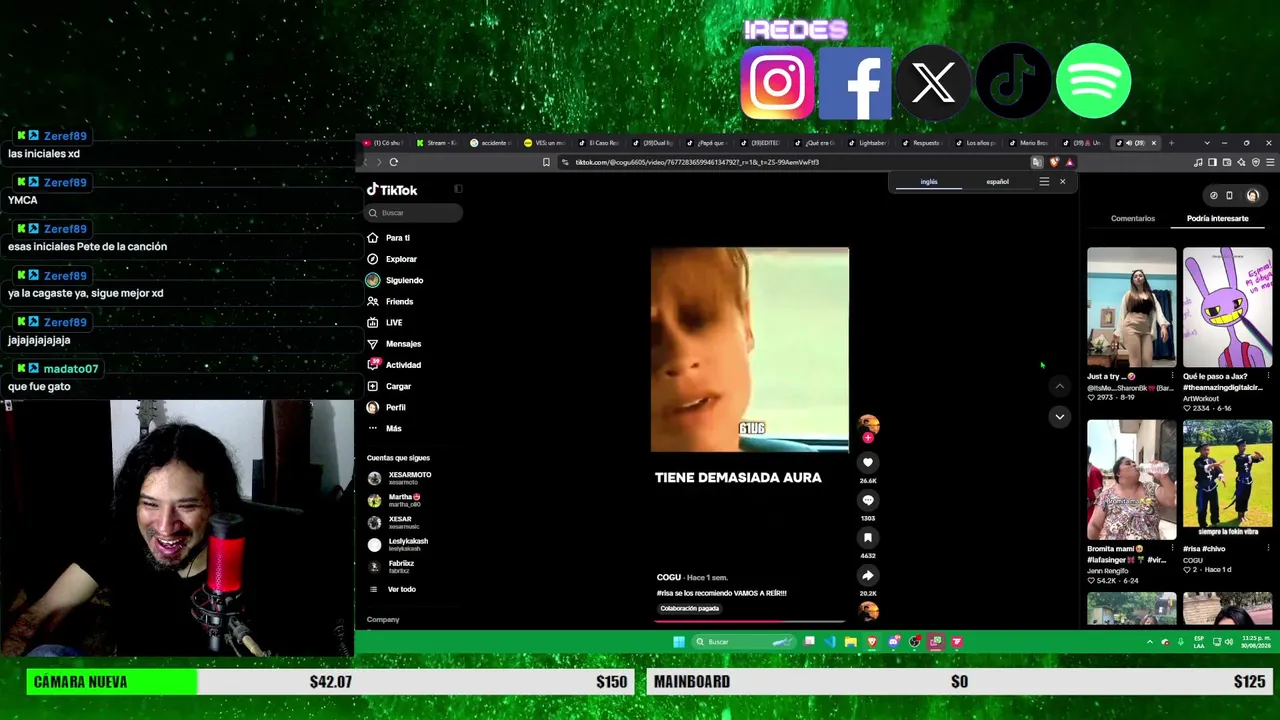Viewport: 1280px width, 720px height.
Task: Click the TikTok Buscar search field
Action: (414, 213)
